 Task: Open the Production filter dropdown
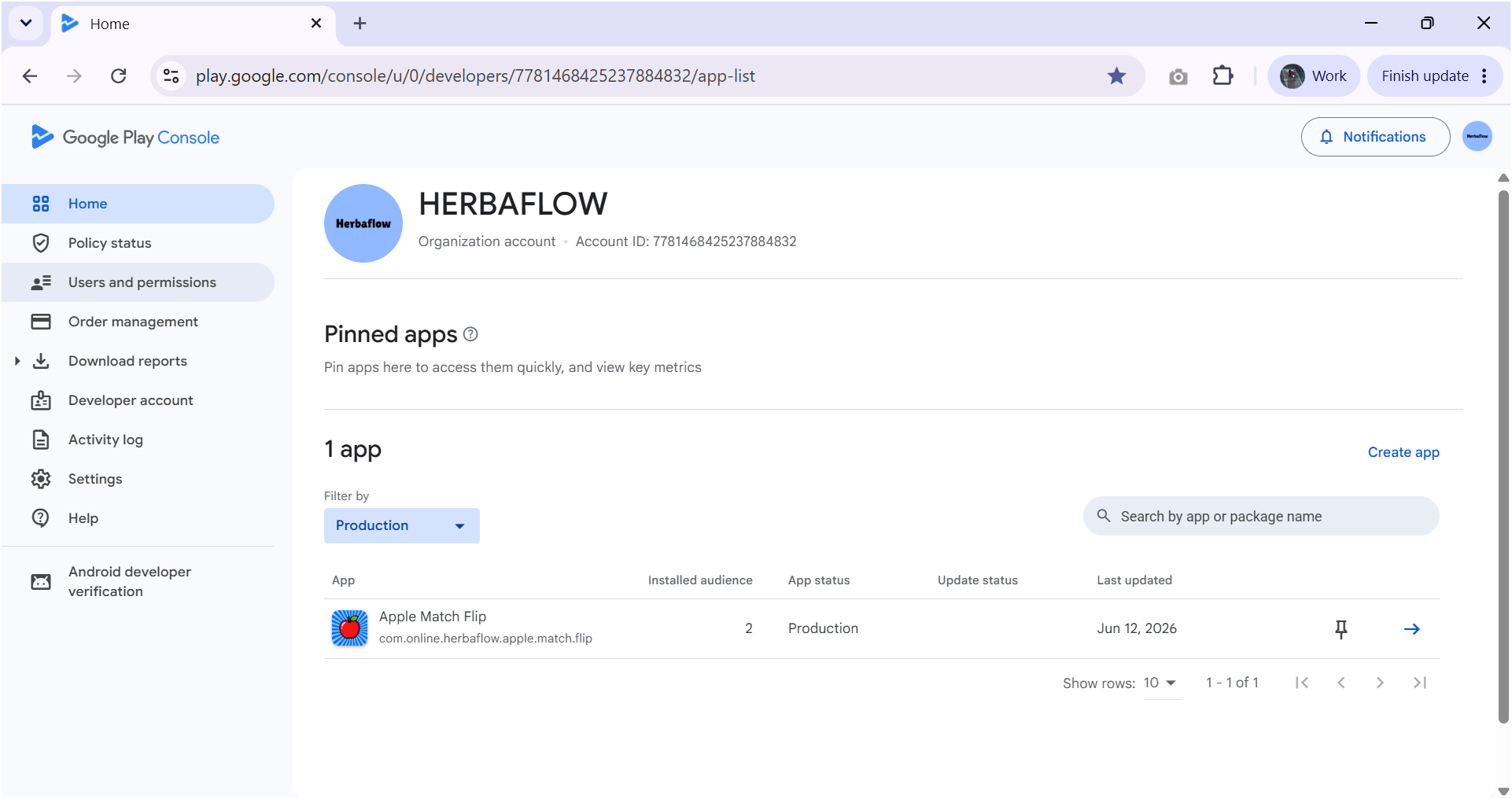tap(402, 525)
